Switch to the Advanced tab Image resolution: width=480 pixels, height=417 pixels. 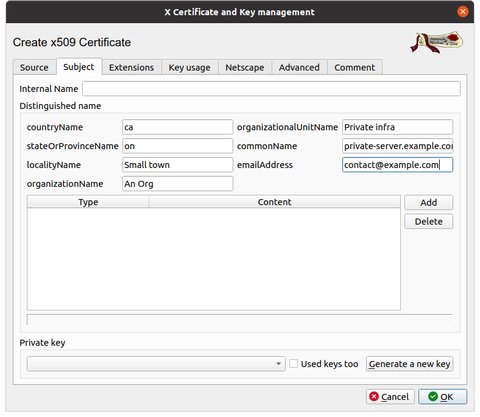click(x=299, y=67)
